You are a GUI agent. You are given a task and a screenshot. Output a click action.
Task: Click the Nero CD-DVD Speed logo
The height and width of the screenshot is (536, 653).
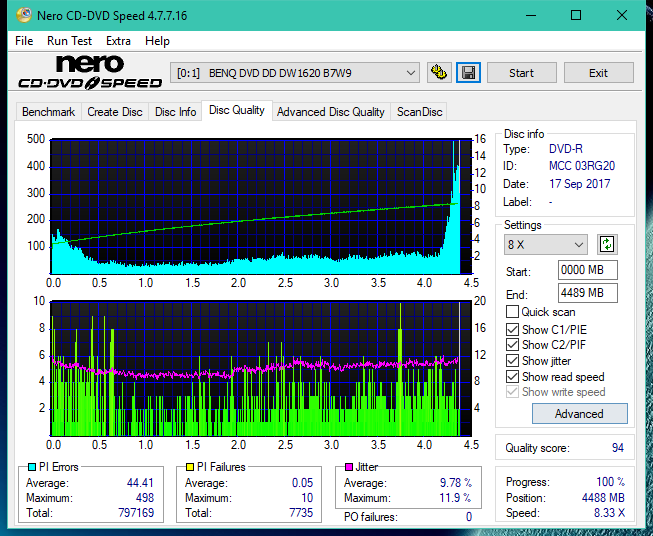coord(90,72)
